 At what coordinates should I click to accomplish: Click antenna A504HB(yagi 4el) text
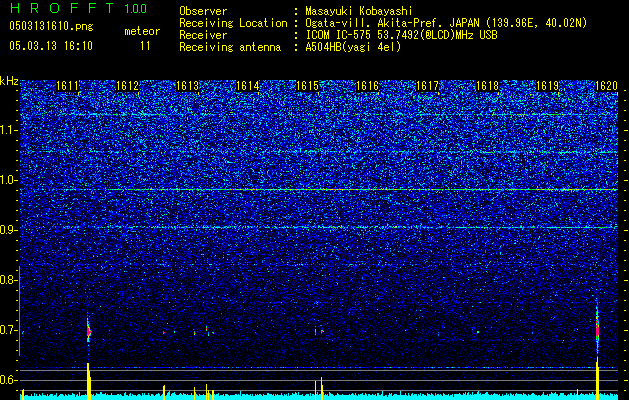click(353, 47)
